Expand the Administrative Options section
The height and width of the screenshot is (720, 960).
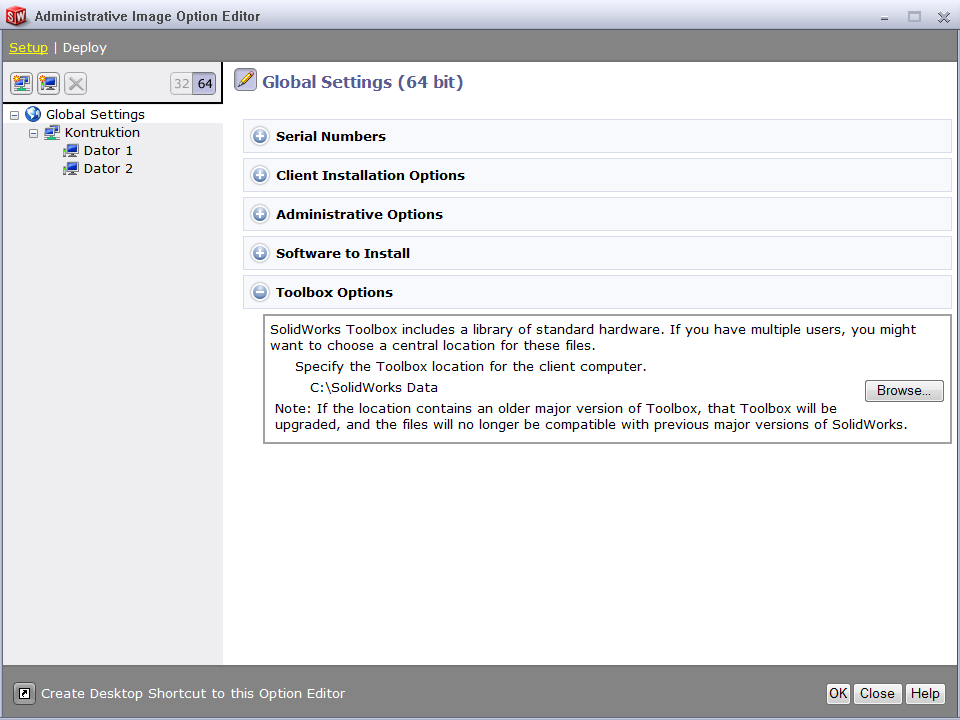[260, 214]
